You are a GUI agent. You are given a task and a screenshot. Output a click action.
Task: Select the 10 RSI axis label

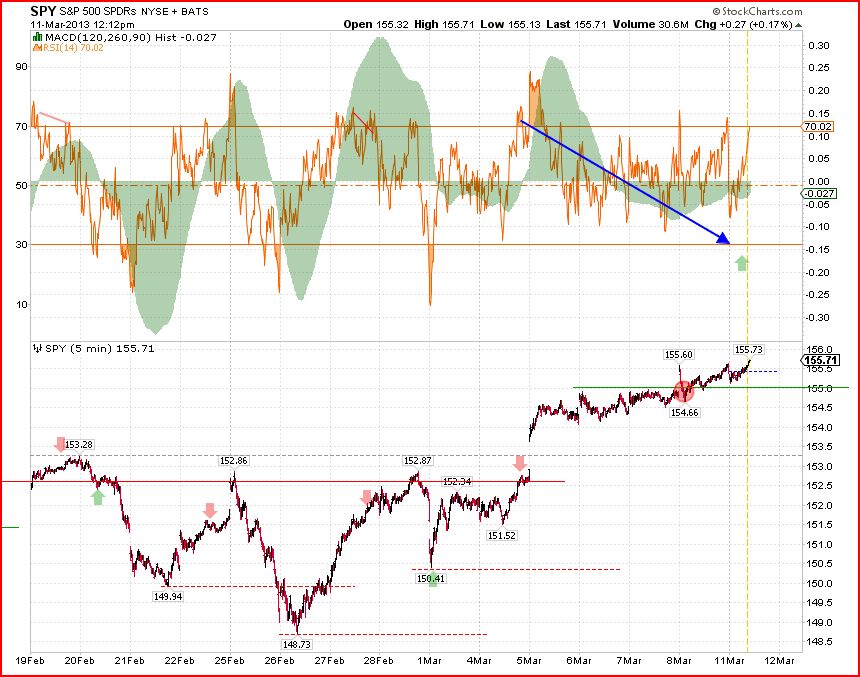tap(21, 304)
